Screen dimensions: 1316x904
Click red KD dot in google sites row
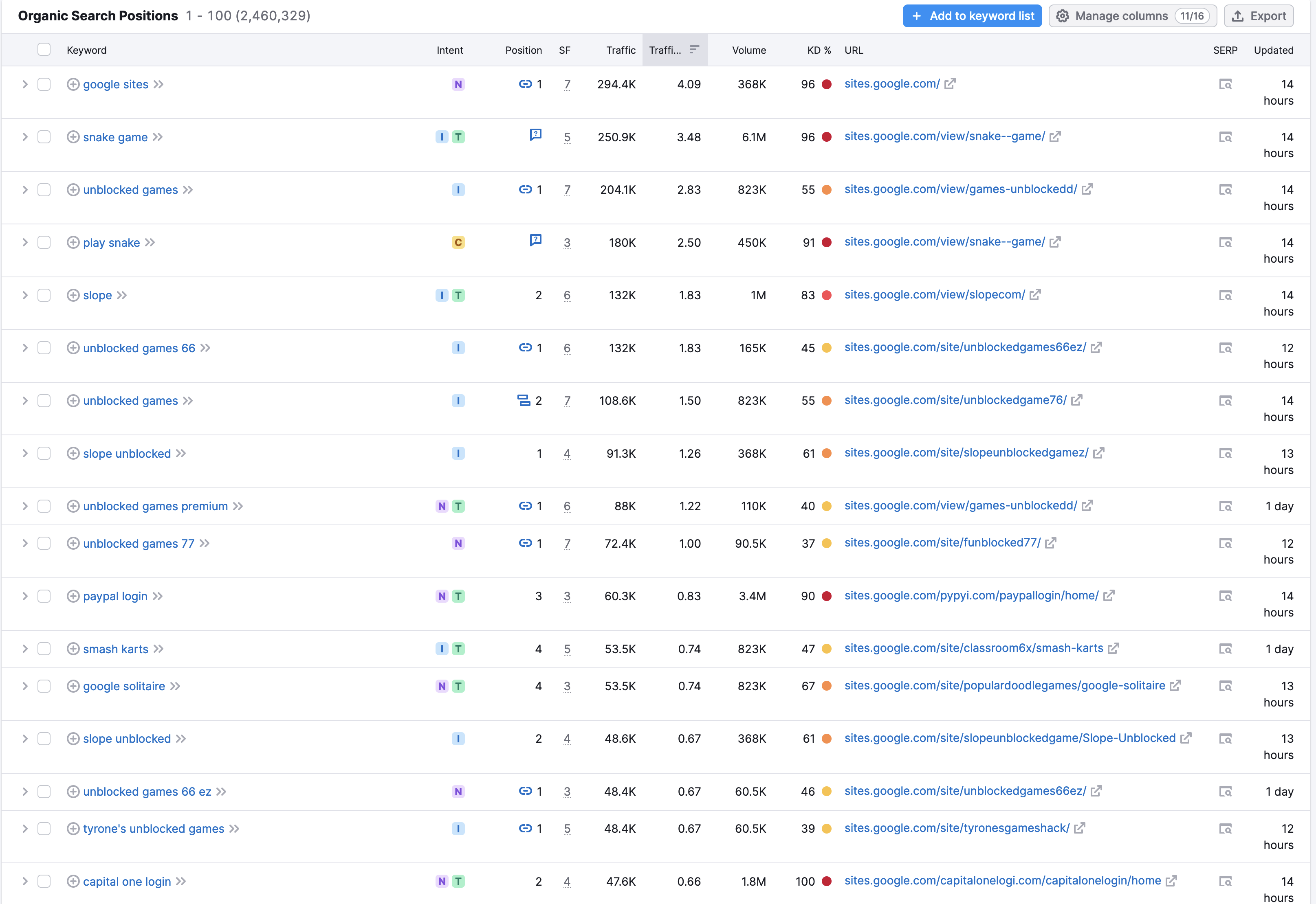pos(826,84)
